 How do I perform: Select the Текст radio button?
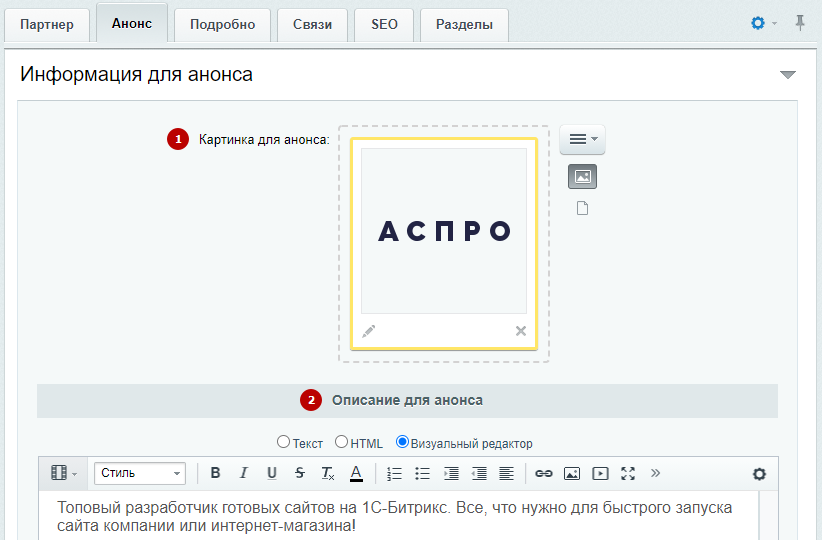pos(283,442)
